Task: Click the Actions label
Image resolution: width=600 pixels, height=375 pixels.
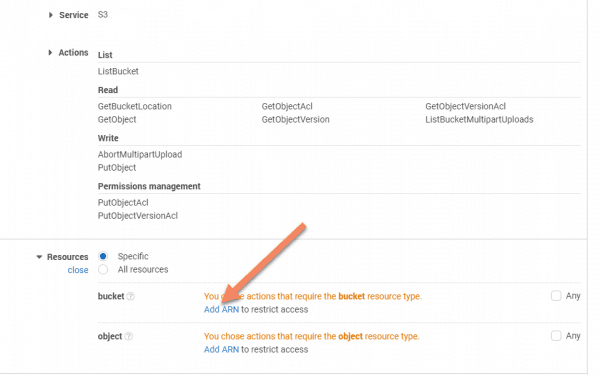Action: (x=73, y=52)
